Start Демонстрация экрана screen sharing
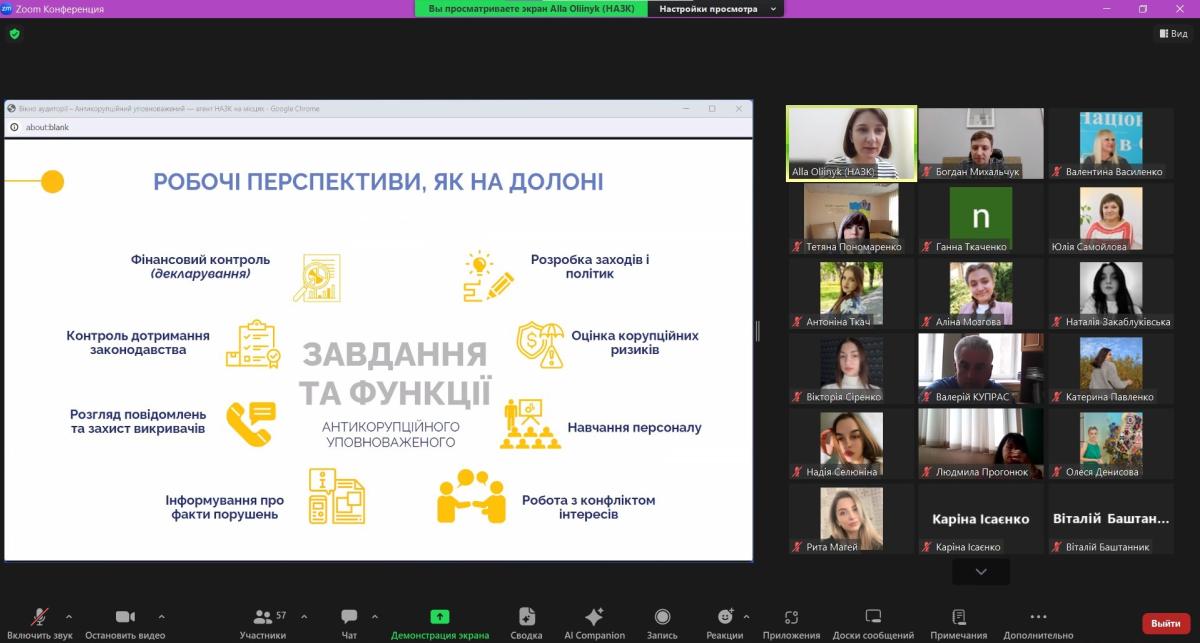Viewport: 1200px width, 643px height. [440, 623]
